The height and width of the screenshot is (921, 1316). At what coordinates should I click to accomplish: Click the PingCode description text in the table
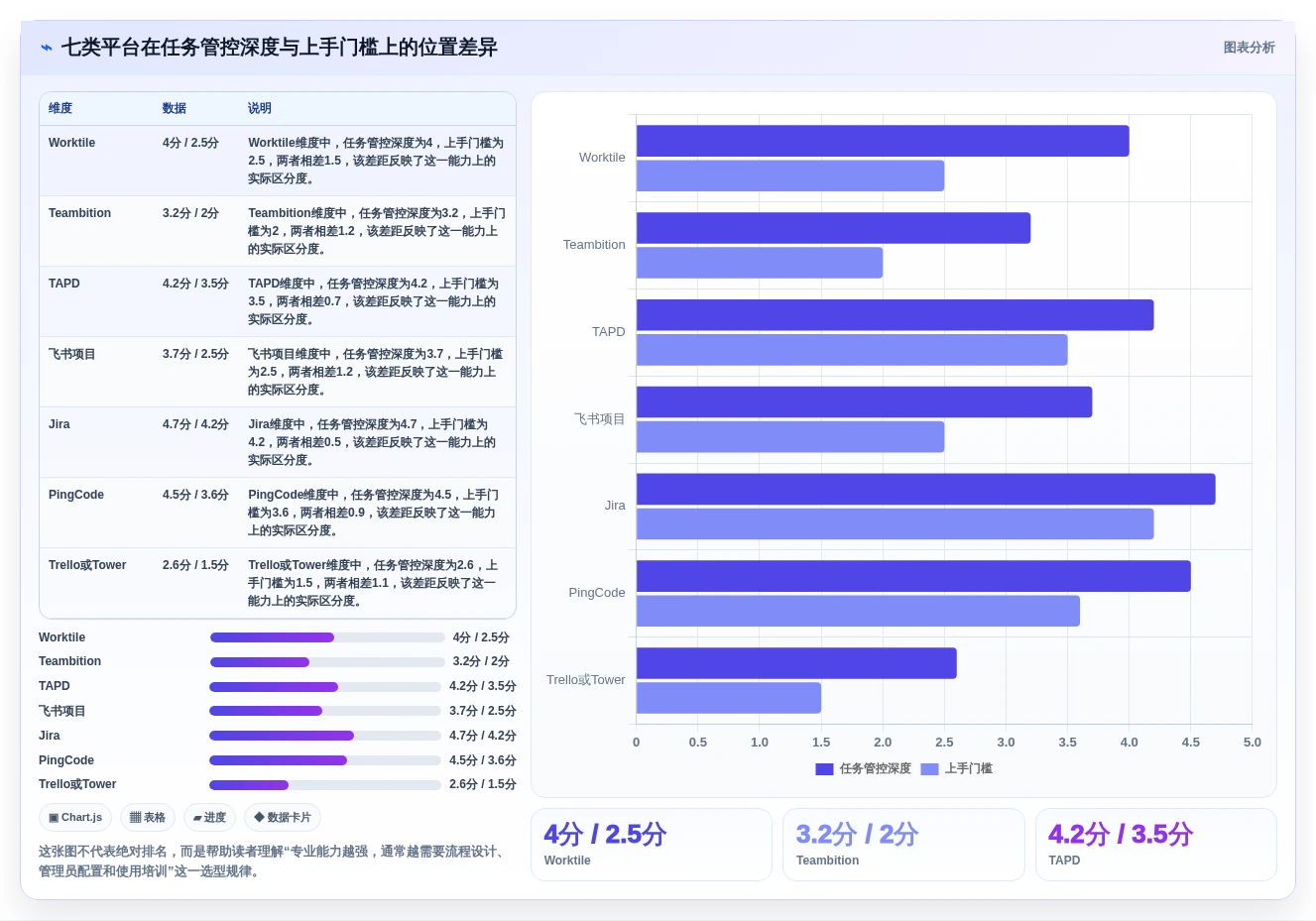coord(374,513)
